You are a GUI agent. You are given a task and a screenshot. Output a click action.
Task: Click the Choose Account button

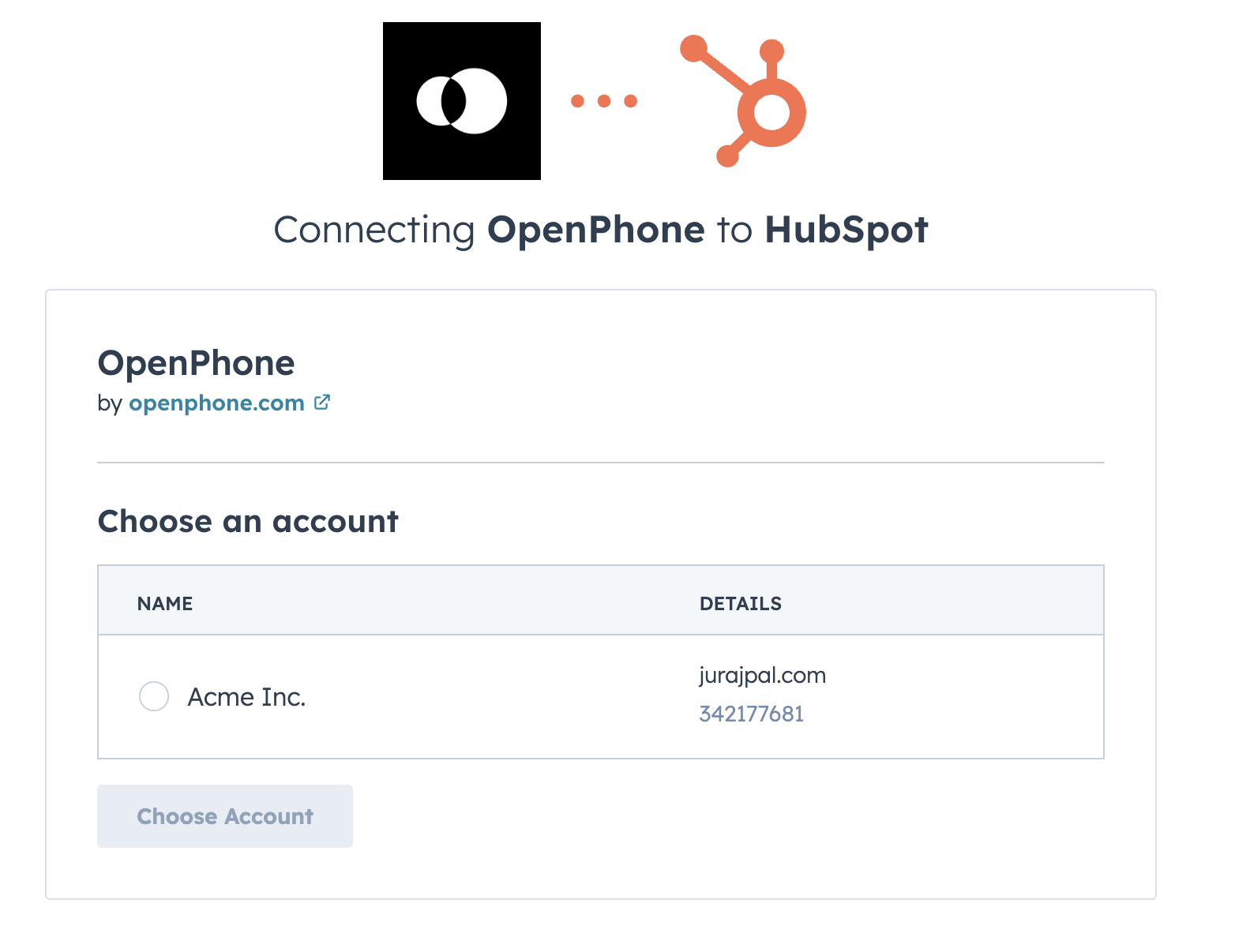click(x=225, y=816)
